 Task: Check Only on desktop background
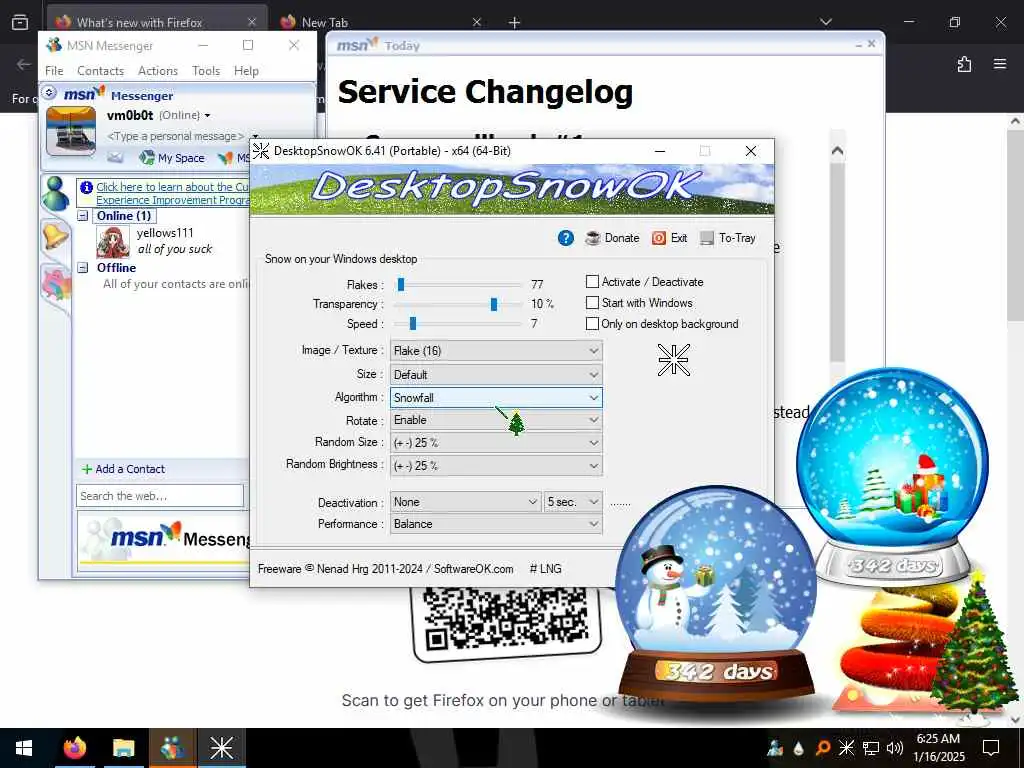[592, 323]
